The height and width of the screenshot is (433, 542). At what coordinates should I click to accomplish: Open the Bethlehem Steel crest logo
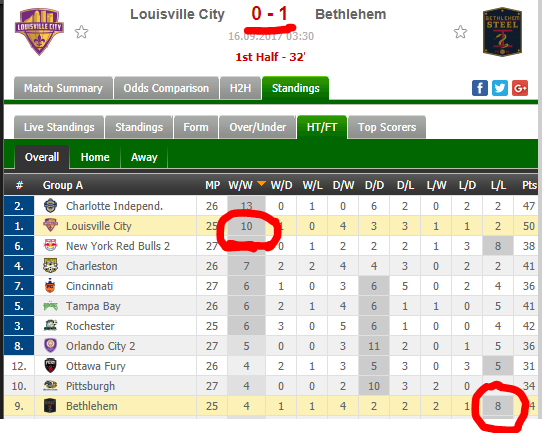click(502, 32)
